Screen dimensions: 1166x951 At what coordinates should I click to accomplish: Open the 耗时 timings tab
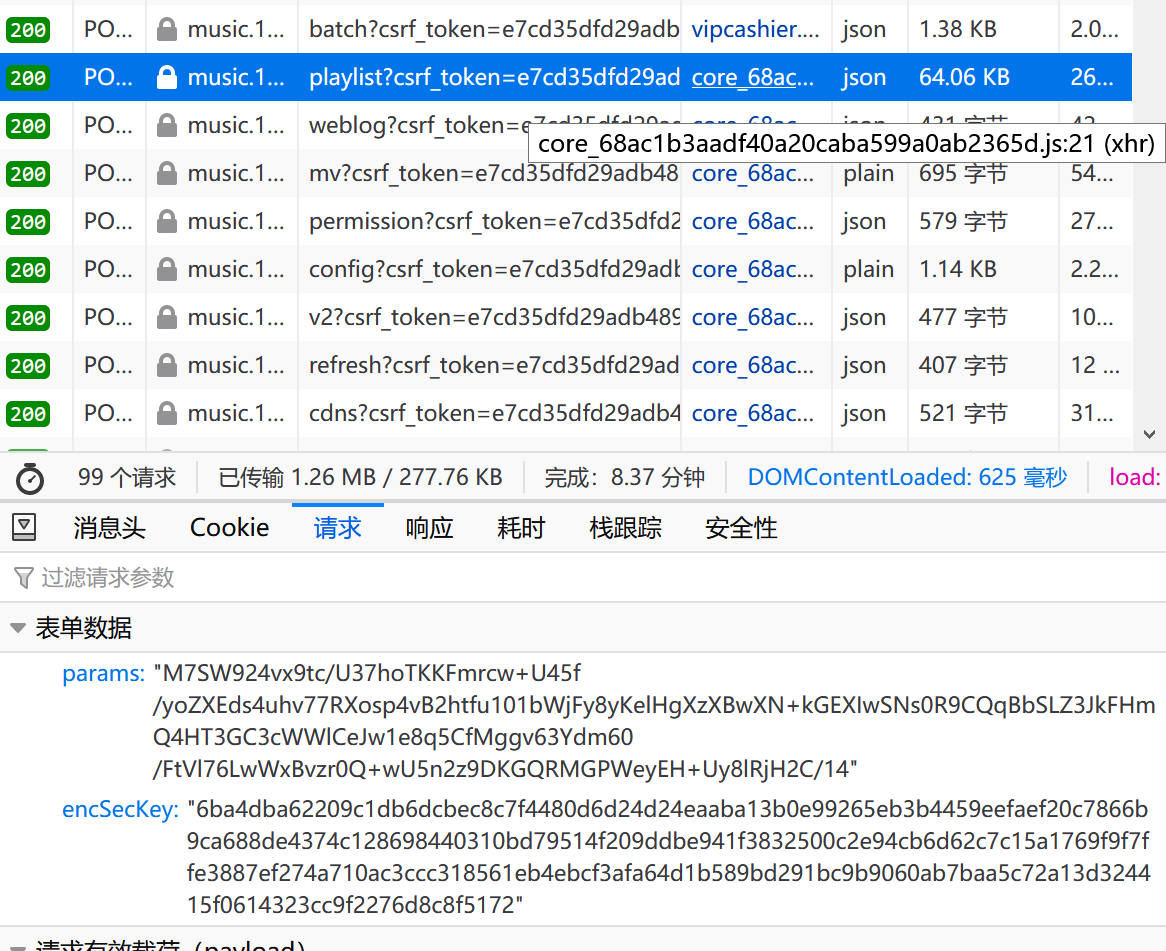[x=521, y=528]
